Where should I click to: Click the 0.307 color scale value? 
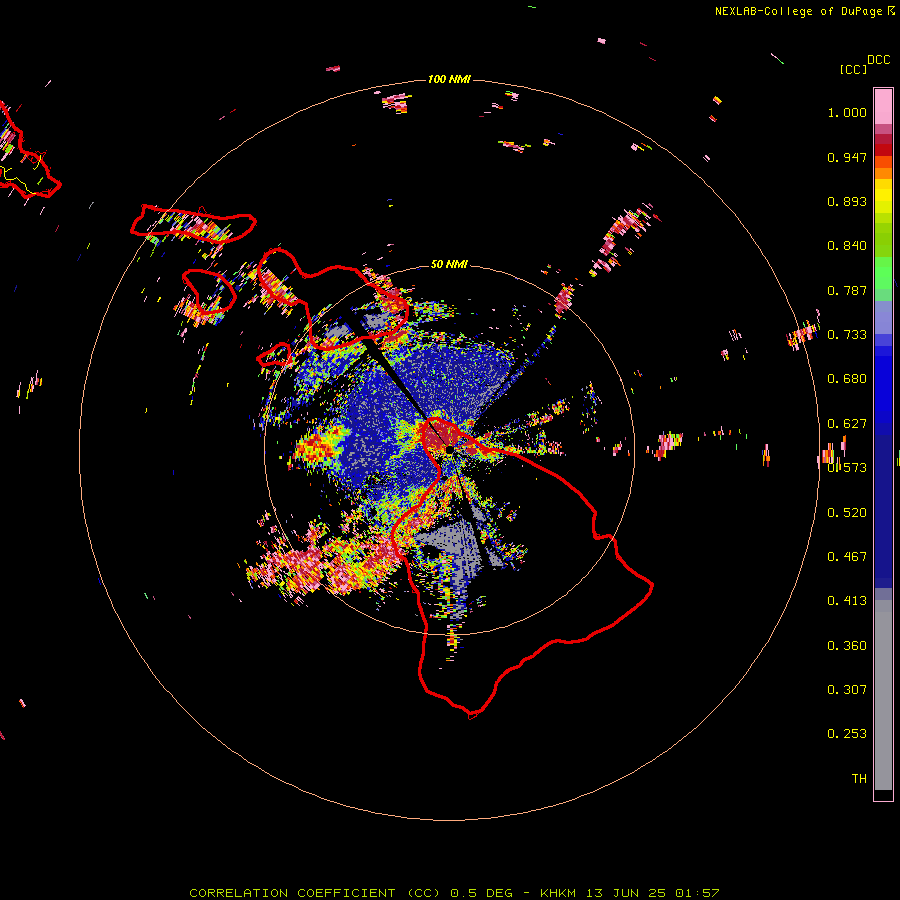coord(847,689)
